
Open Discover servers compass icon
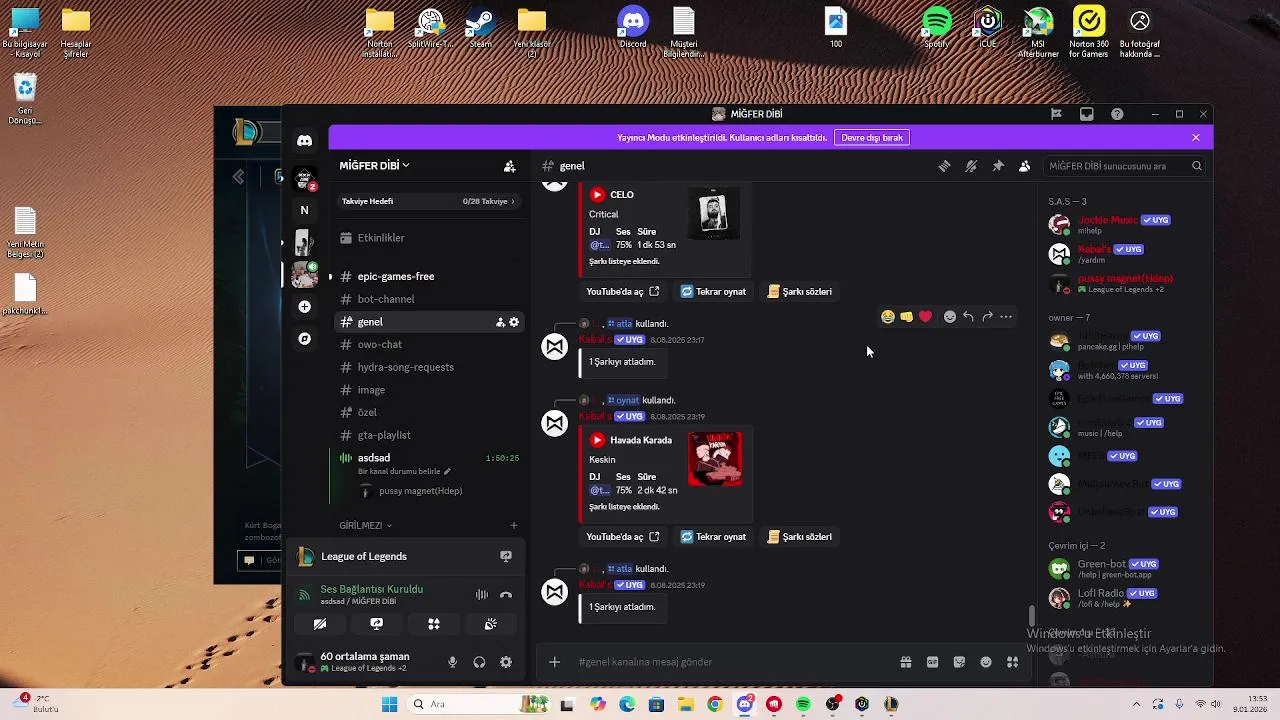(304, 339)
